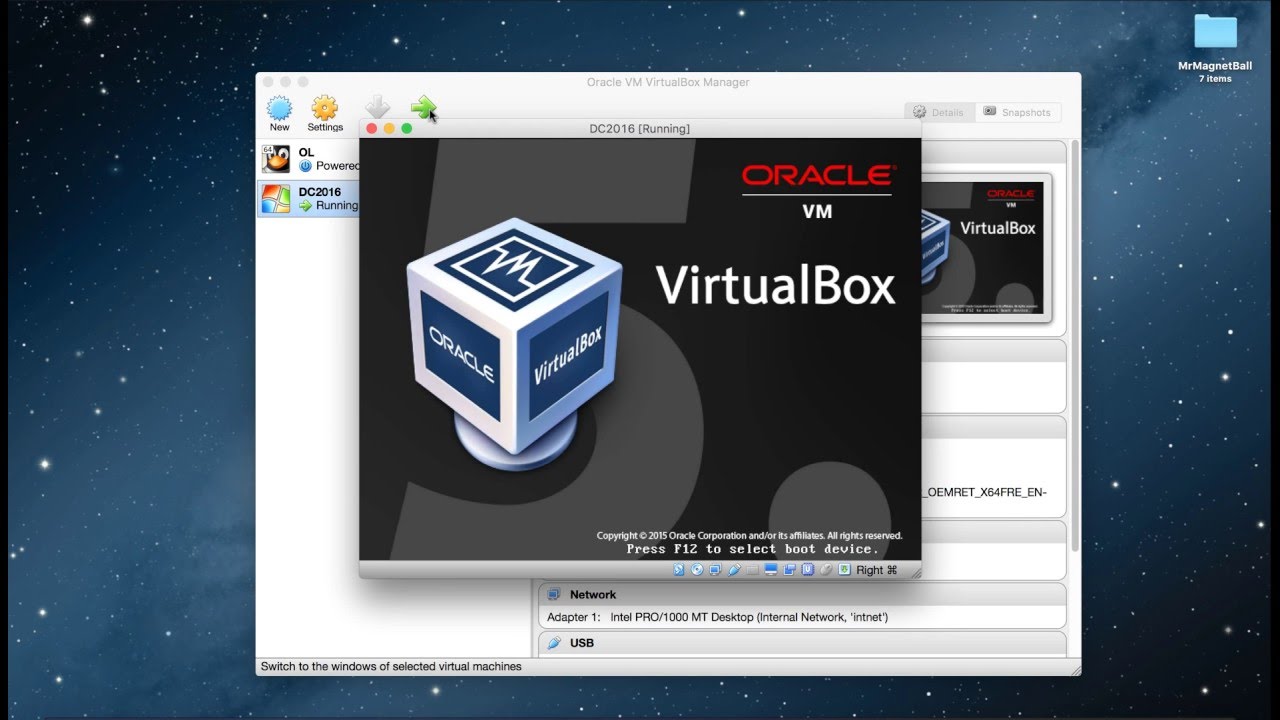Image resolution: width=1280 pixels, height=720 pixels.
Task: Click the 'DC2016 [Running]' window title bar
Action: click(640, 129)
